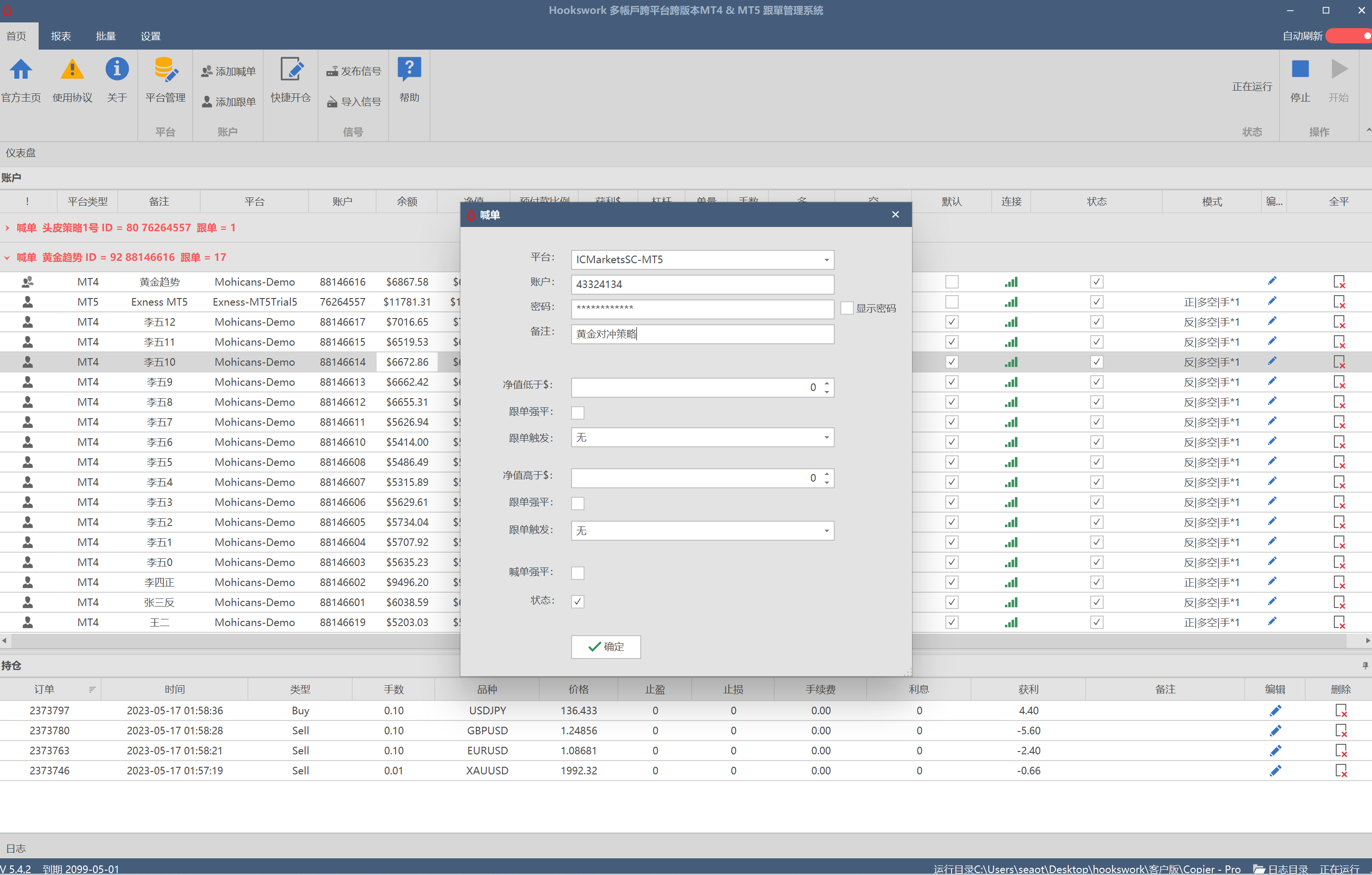The height and width of the screenshot is (875, 1372).
Task: Untick 默认 checkbox for 李五12 row
Action: (952, 321)
